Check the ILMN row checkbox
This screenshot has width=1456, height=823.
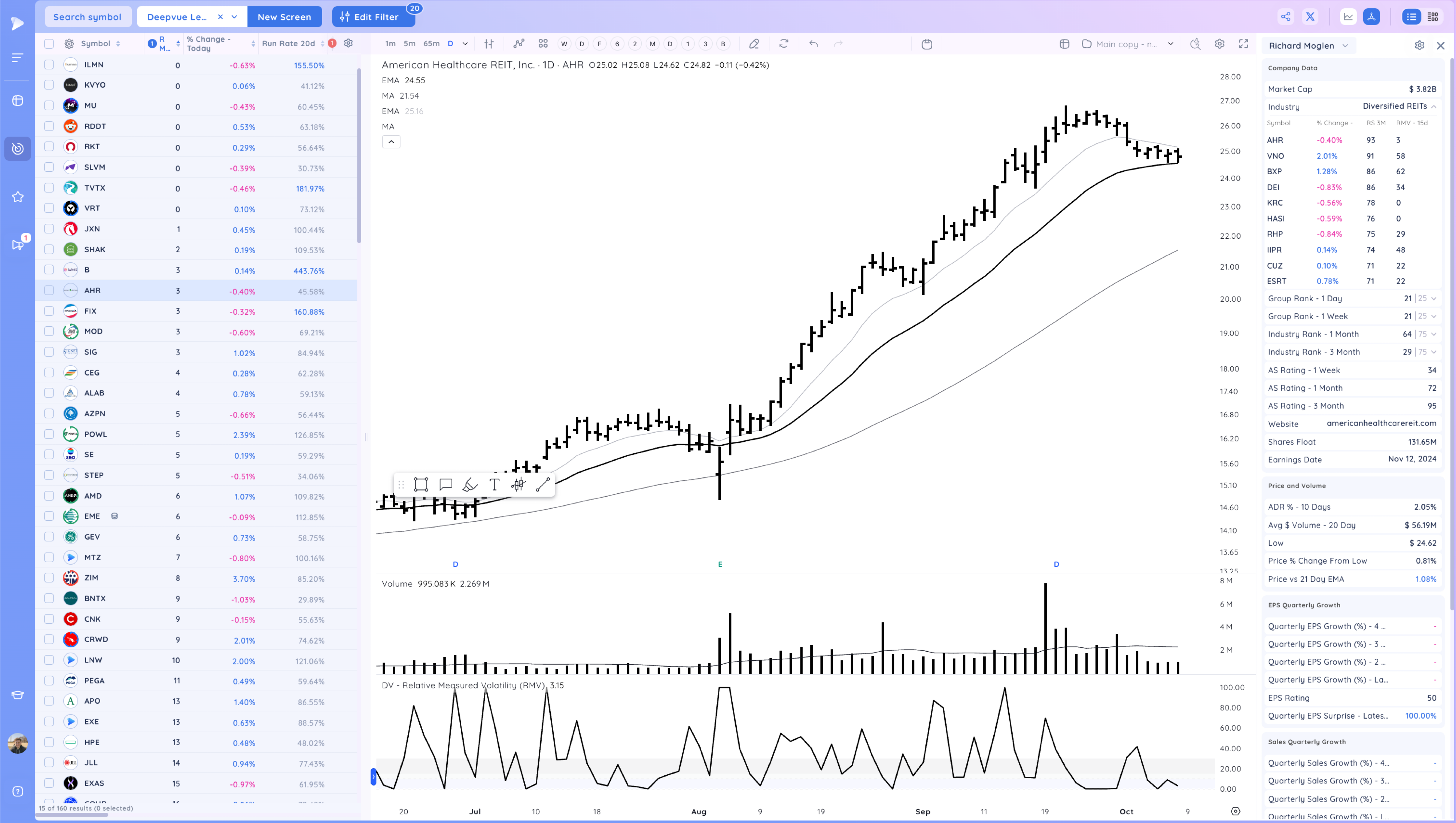click(49, 65)
